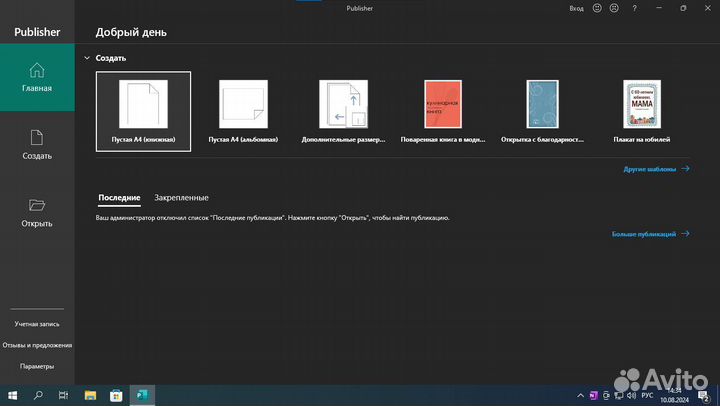The height and width of the screenshot is (406, 720).
Task: Pick the Поваренная книга template
Action: coord(443,112)
